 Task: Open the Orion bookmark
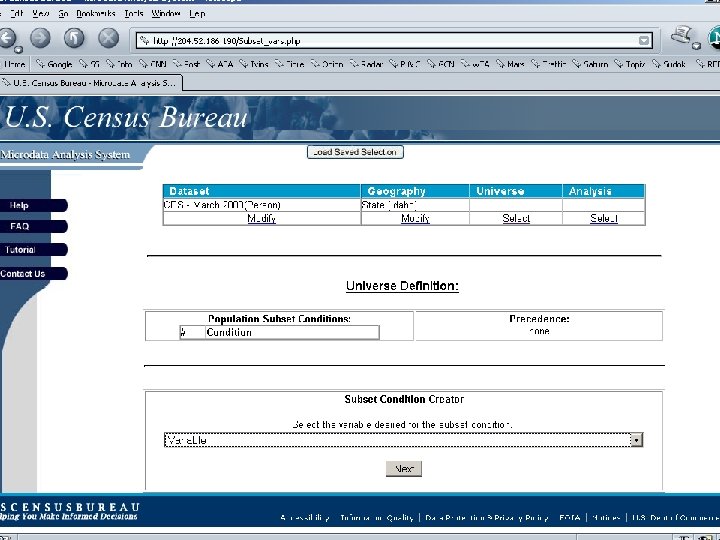[327, 64]
